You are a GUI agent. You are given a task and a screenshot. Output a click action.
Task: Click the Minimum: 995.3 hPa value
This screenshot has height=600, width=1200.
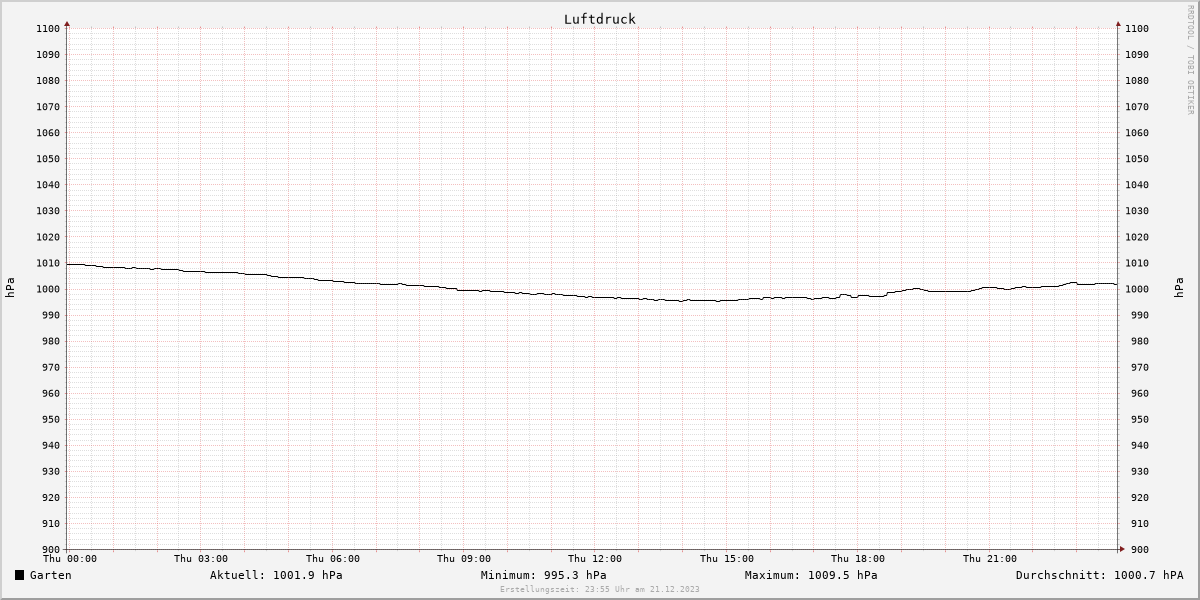543,575
